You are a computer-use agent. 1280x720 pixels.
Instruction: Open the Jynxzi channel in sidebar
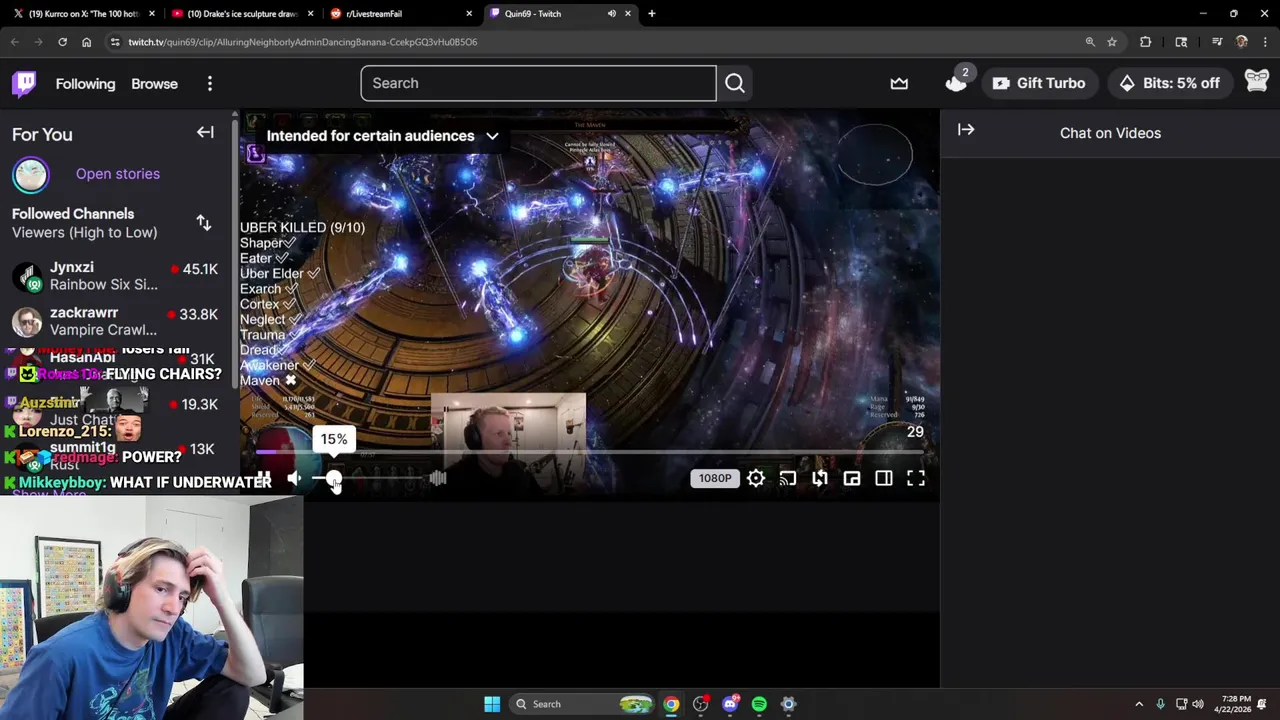(x=118, y=276)
